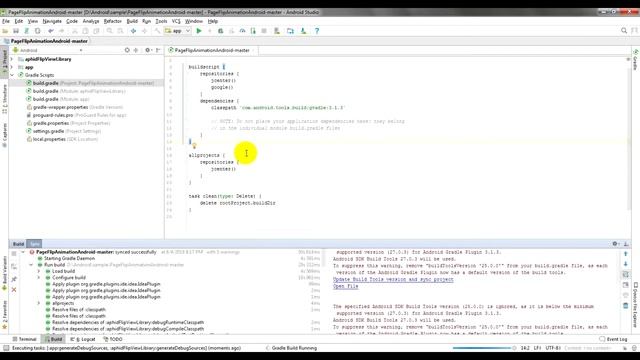
Task: Click the Project panel hide icon
Action: [158, 50]
